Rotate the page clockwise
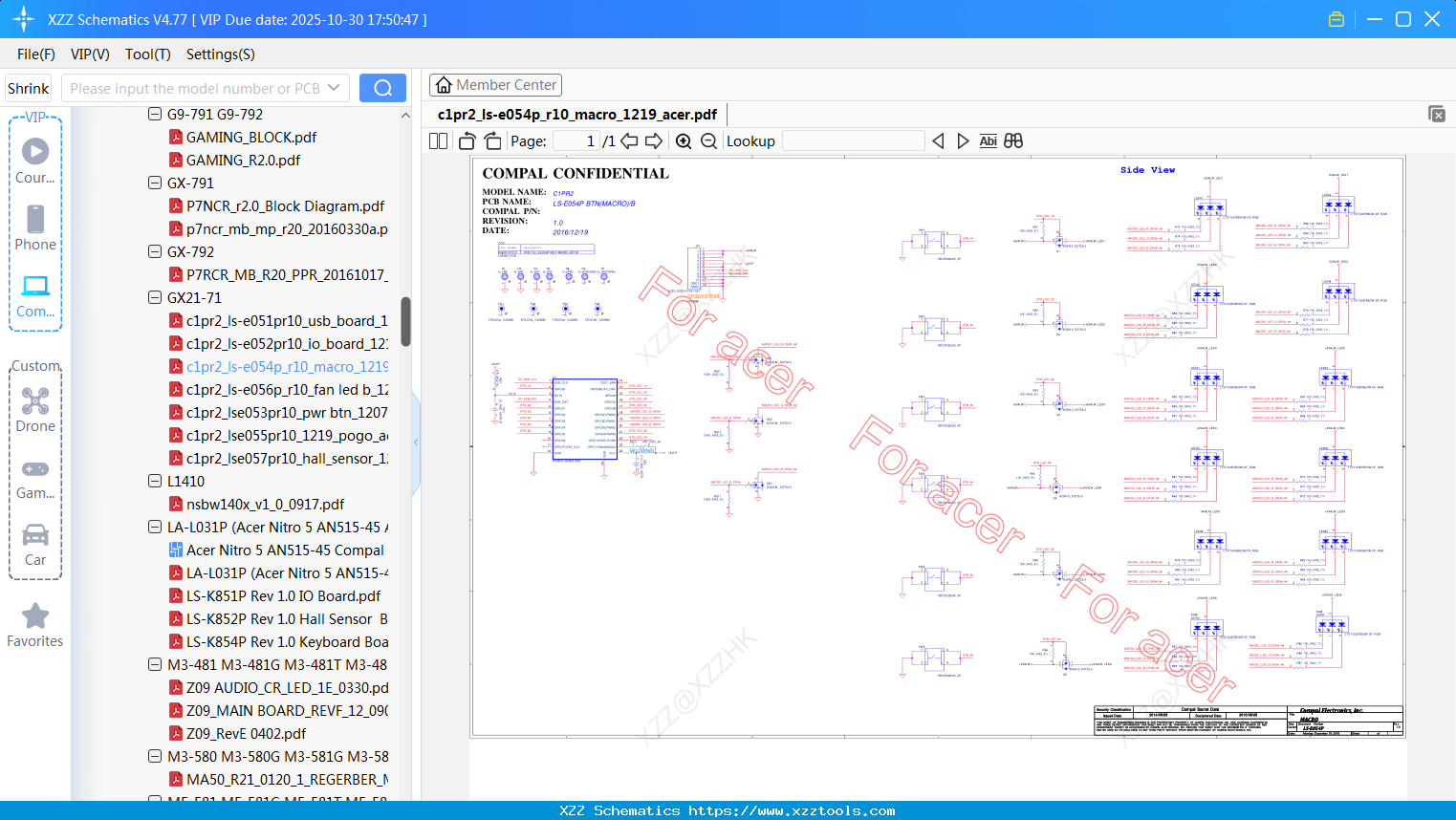1456x820 pixels. click(492, 140)
